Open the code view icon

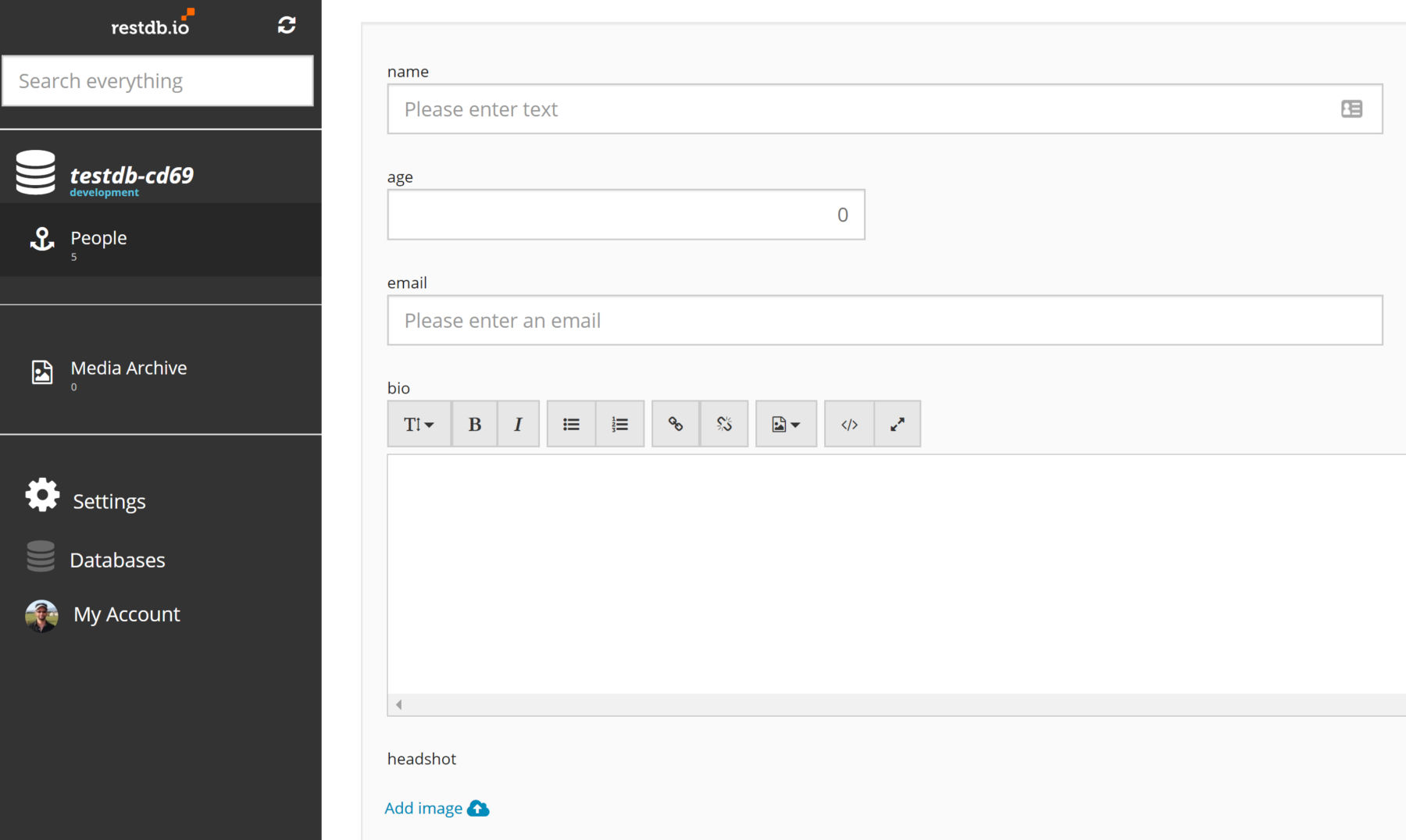[848, 424]
